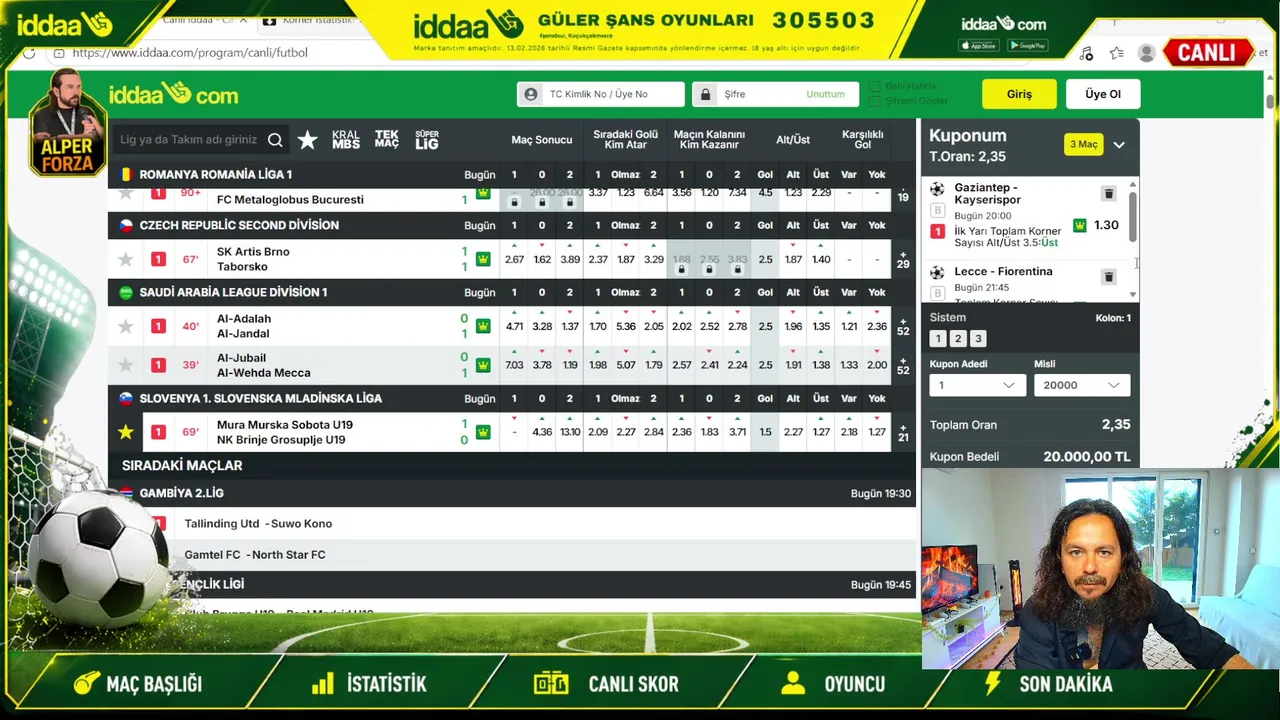1280x720 pixels.
Task: Select odds 2.67 for SK Artis Brno win
Action: tap(514, 259)
